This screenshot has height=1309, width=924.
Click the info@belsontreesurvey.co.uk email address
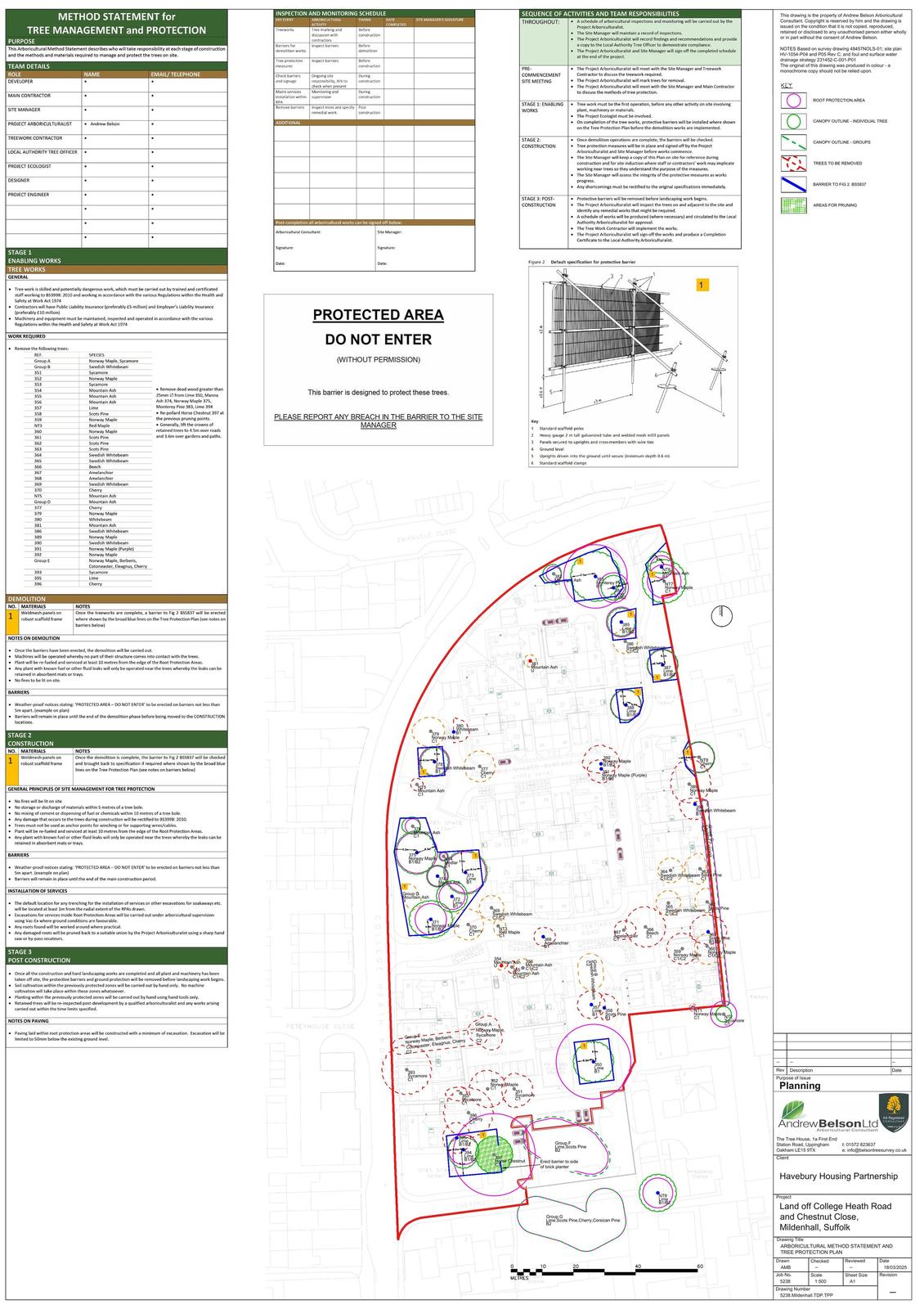(x=874, y=1150)
